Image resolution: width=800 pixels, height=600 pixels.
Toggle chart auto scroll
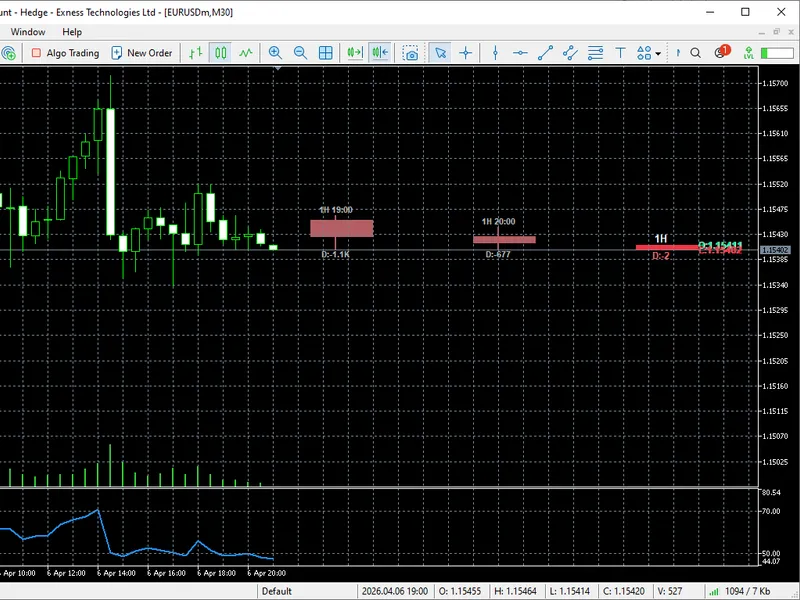click(x=355, y=53)
